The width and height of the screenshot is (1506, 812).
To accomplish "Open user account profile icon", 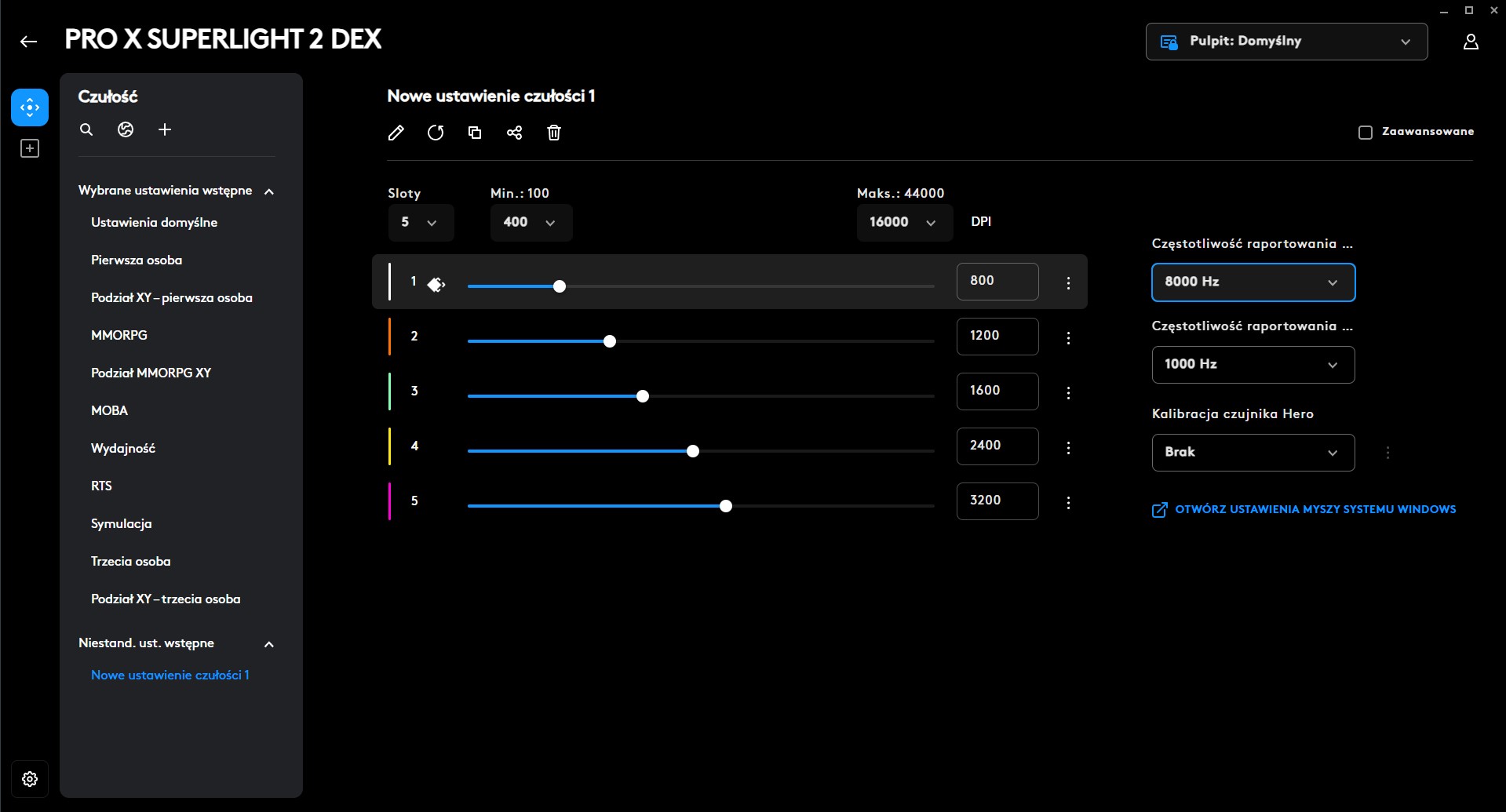I will (1471, 42).
